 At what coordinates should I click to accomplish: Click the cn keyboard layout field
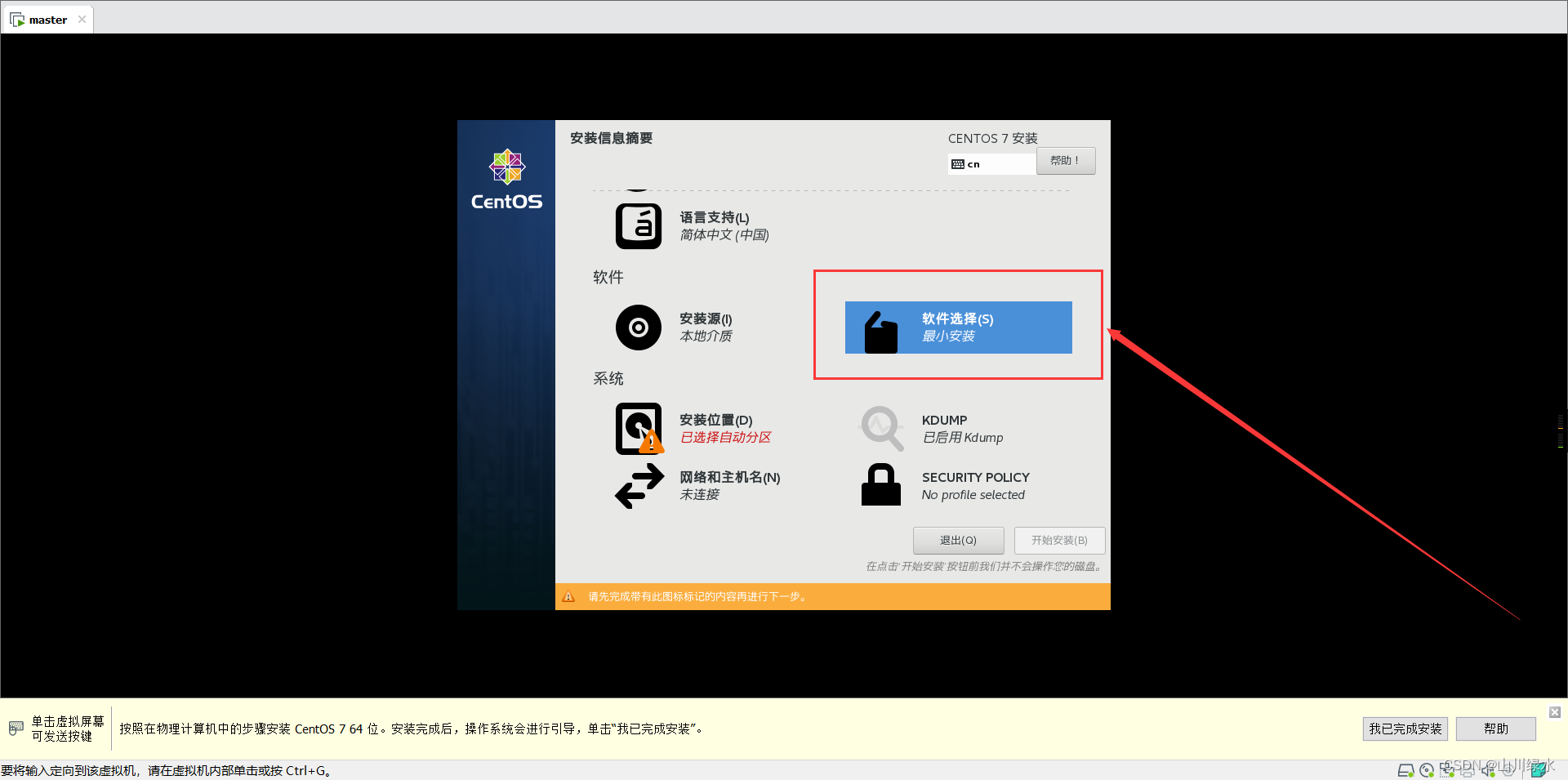click(x=992, y=164)
